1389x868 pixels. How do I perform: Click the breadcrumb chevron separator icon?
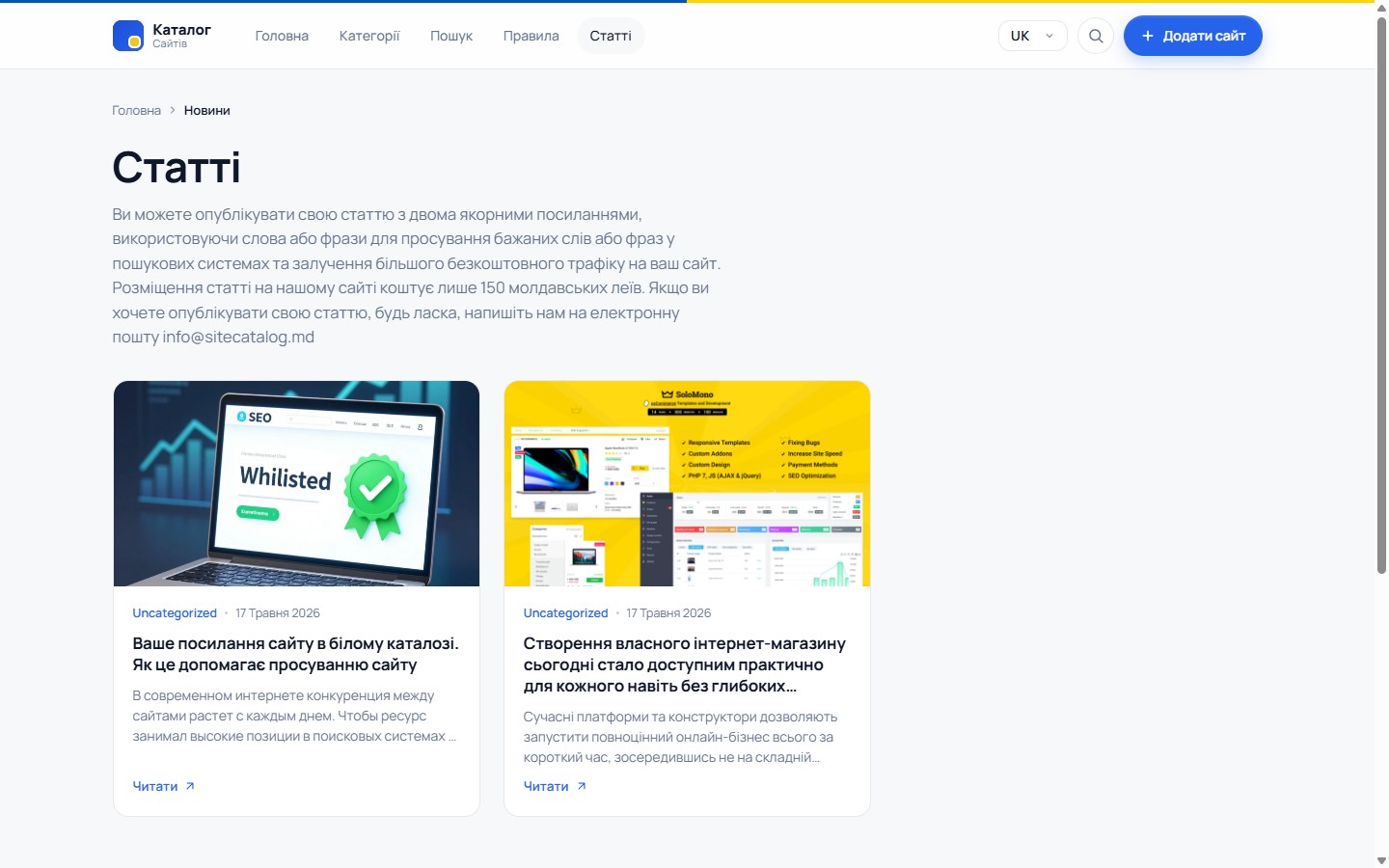point(173,110)
